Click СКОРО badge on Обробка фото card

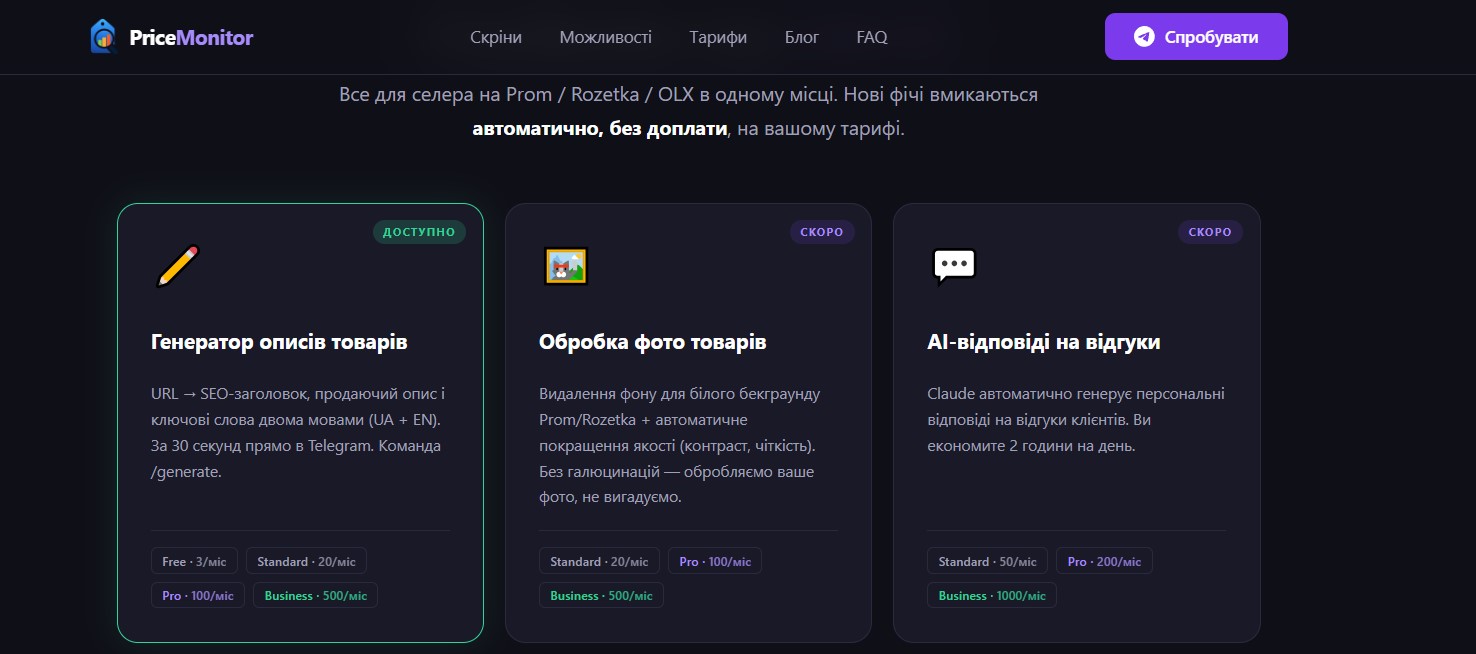(822, 232)
